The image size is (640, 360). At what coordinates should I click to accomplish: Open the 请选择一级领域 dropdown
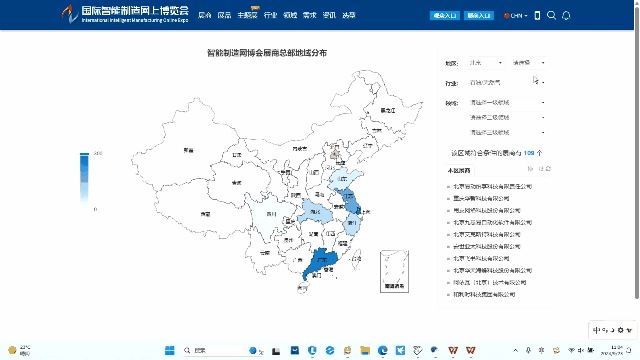coord(507,102)
